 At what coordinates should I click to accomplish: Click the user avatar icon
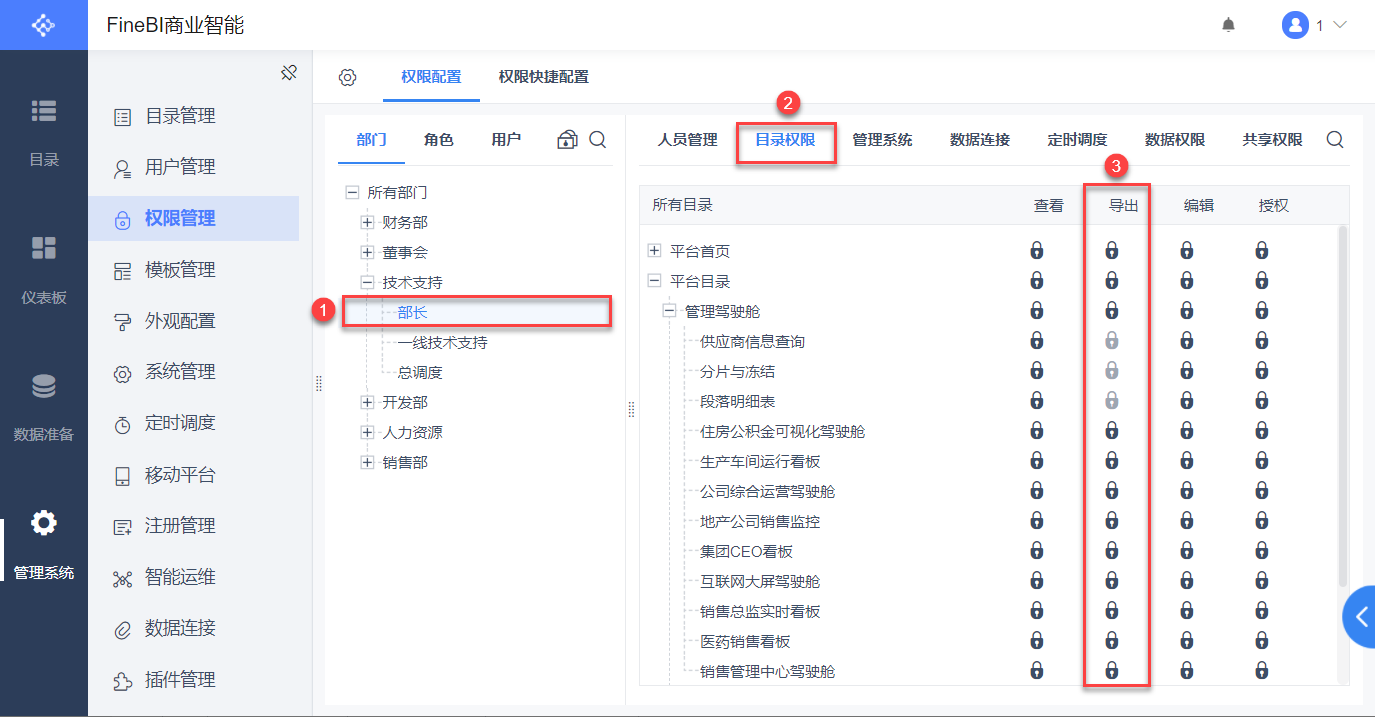click(x=1295, y=25)
